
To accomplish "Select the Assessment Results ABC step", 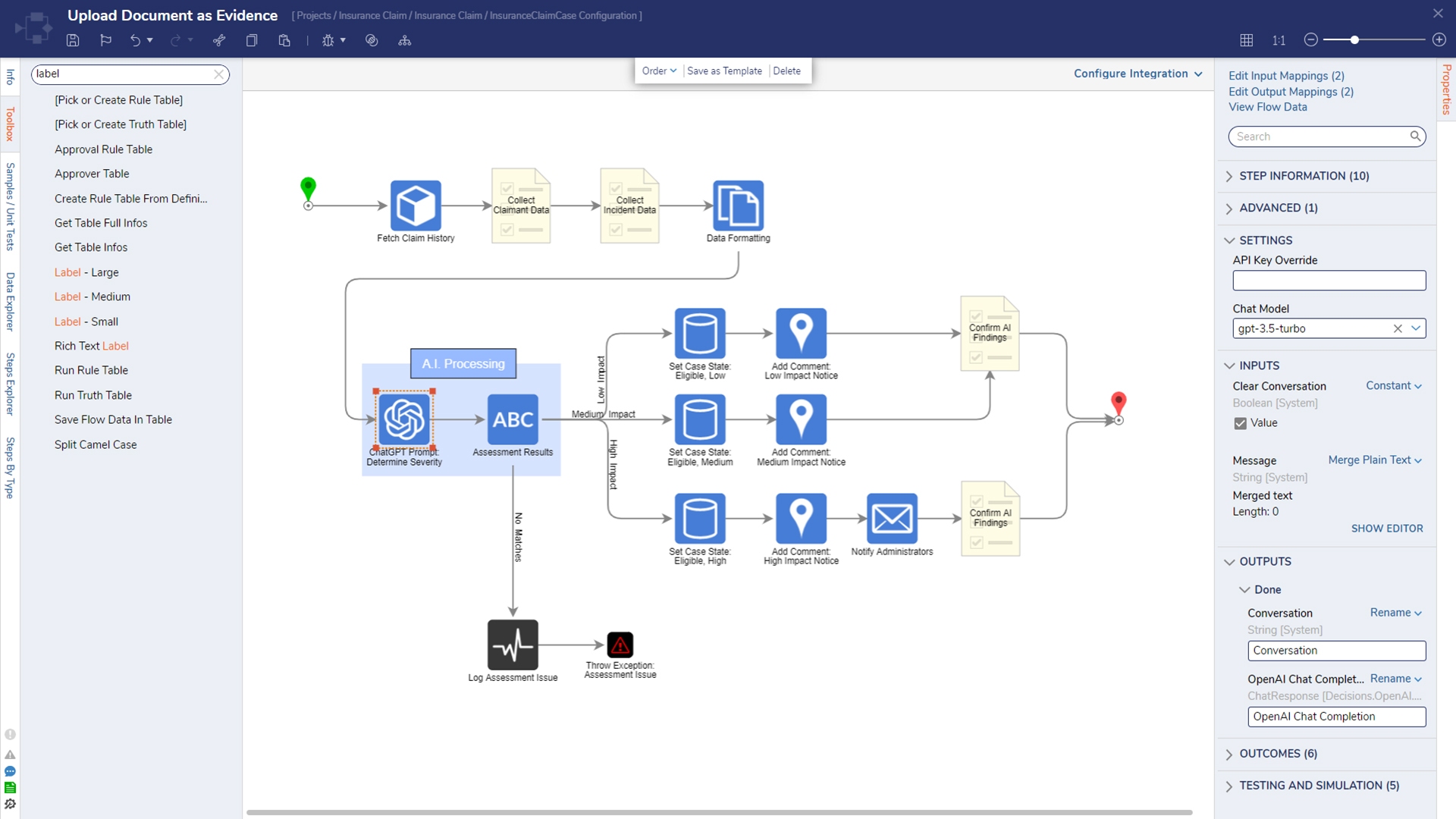I will (513, 419).
